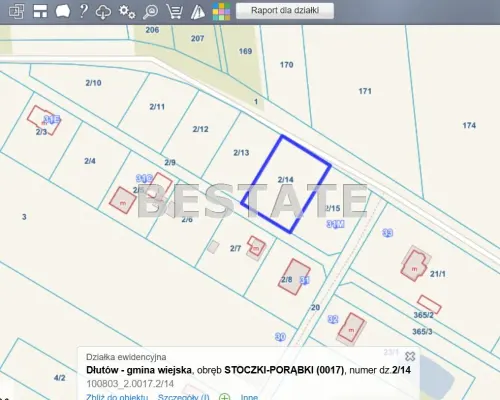This screenshot has width=500, height=400.
Task: Click parcel label 2/4 on map
Action: (90, 161)
